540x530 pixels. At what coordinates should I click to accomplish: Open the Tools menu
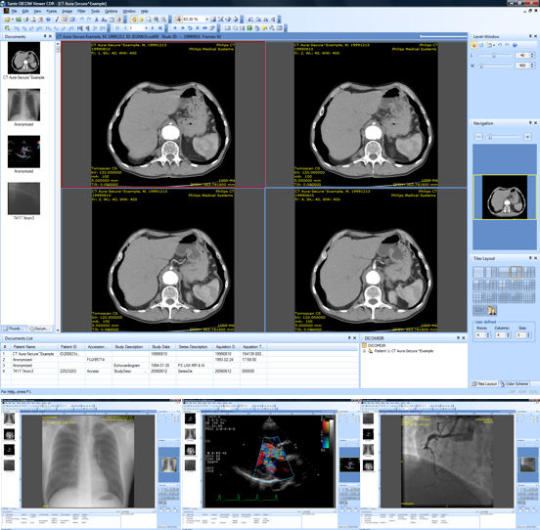95,11
